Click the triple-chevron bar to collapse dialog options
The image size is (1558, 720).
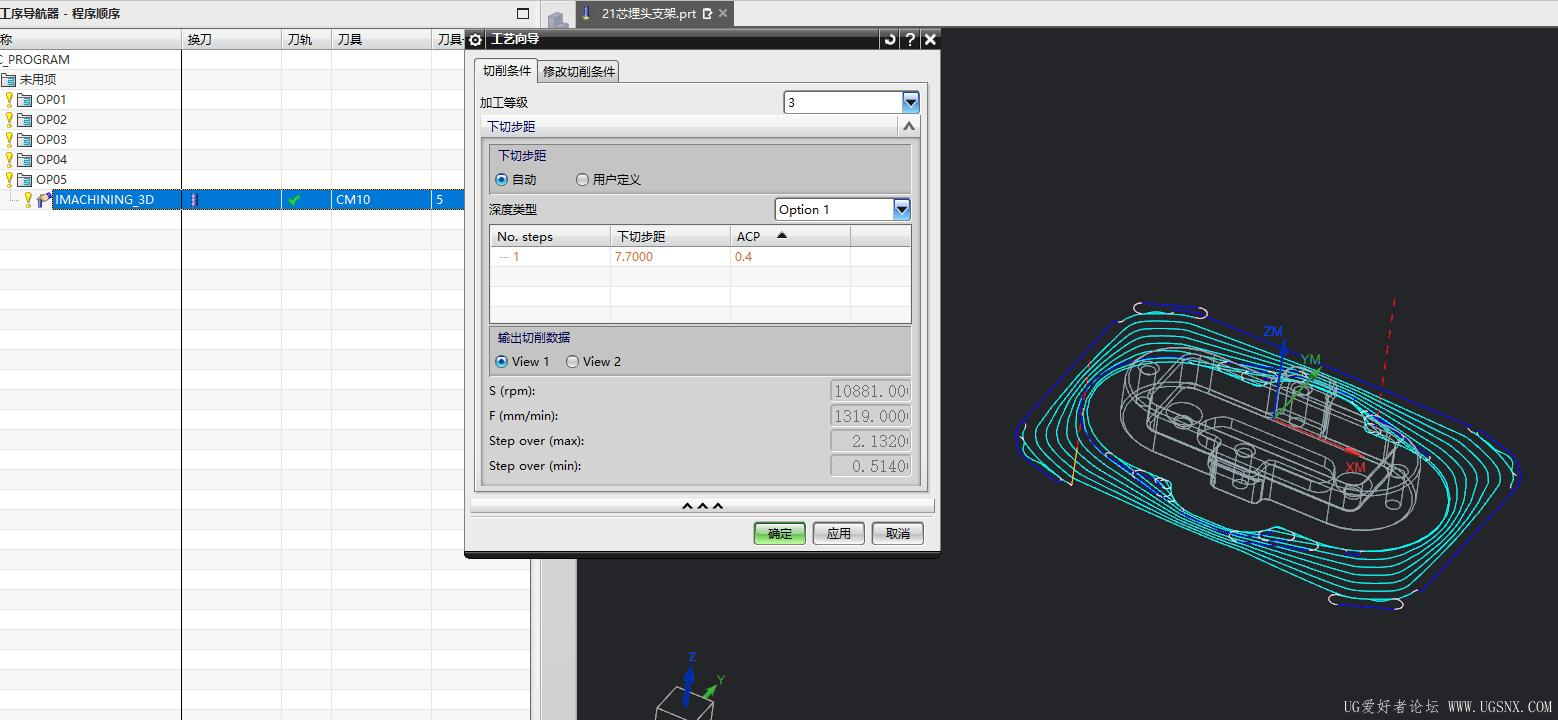coord(702,506)
